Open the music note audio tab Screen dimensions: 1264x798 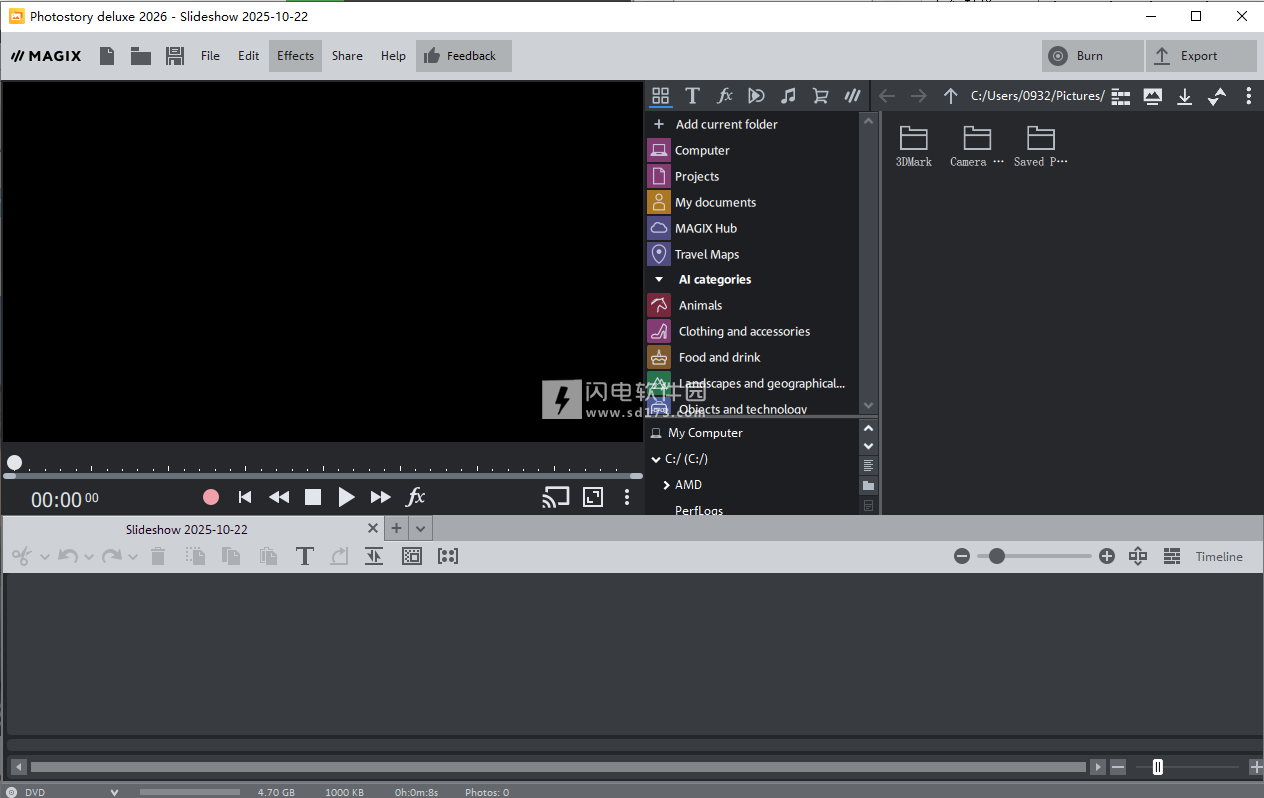[x=788, y=96]
